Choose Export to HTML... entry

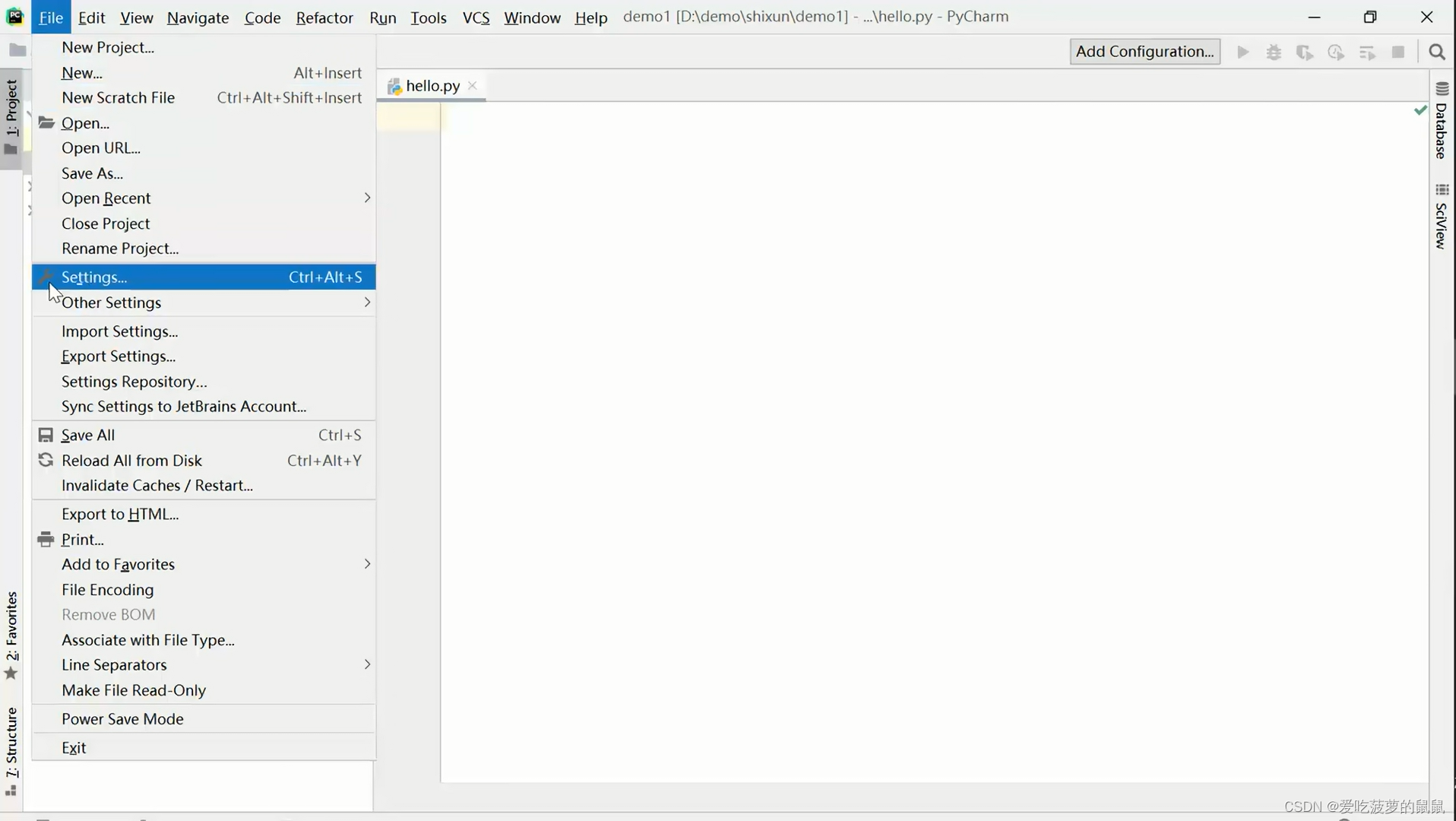click(x=204, y=514)
